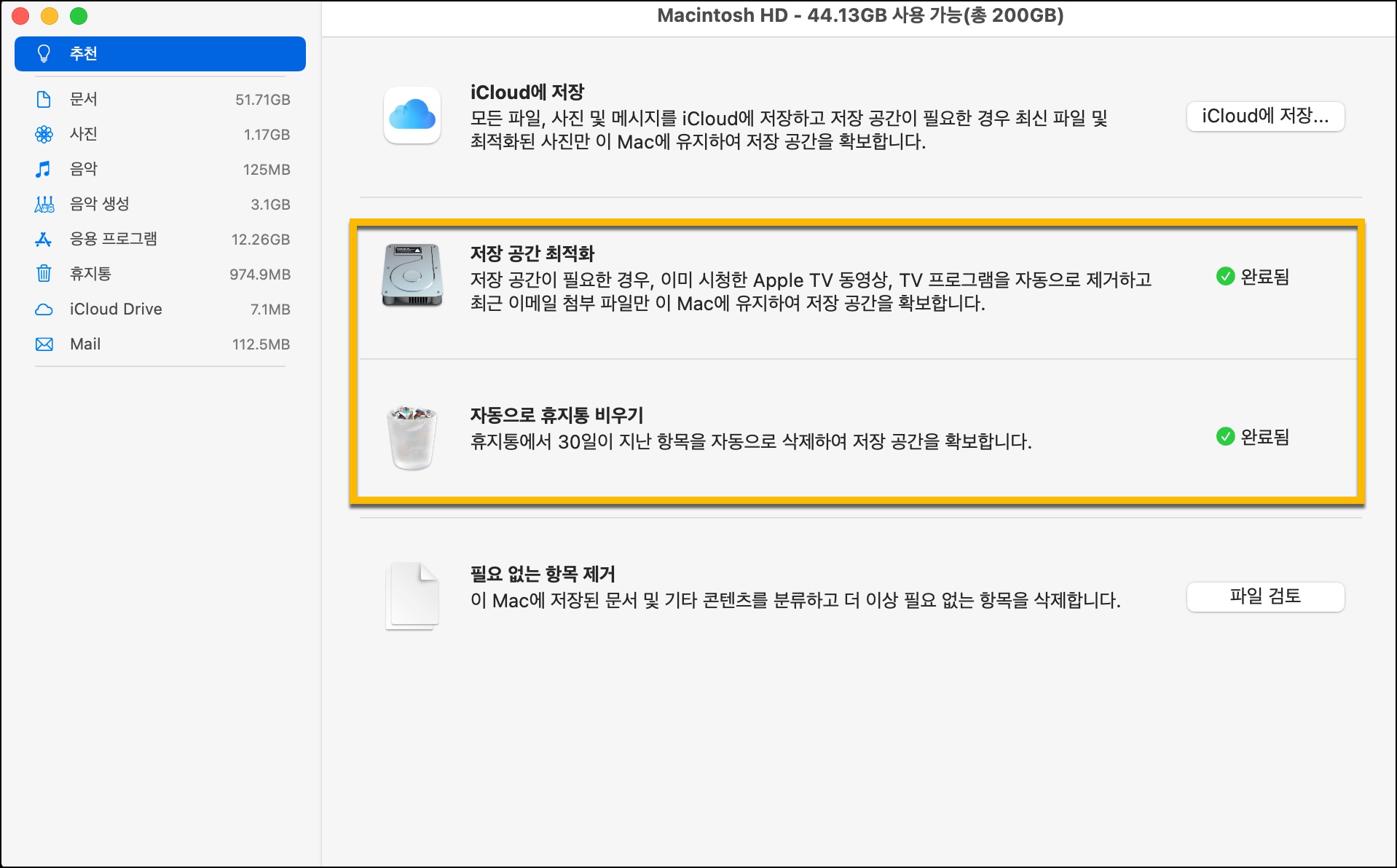Select the 추천 sidebar item

(160, 54)
